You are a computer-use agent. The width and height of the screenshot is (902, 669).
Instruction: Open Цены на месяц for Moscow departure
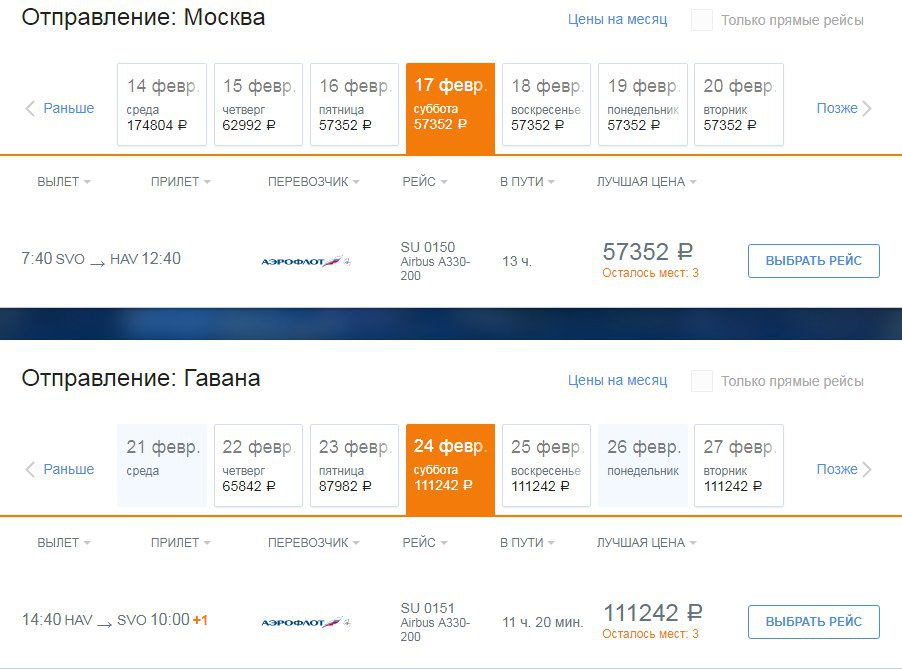click(617, 20)
